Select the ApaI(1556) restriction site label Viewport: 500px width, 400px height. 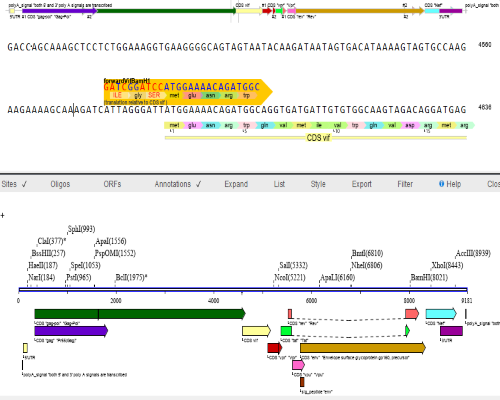click(x=111, y=241)
